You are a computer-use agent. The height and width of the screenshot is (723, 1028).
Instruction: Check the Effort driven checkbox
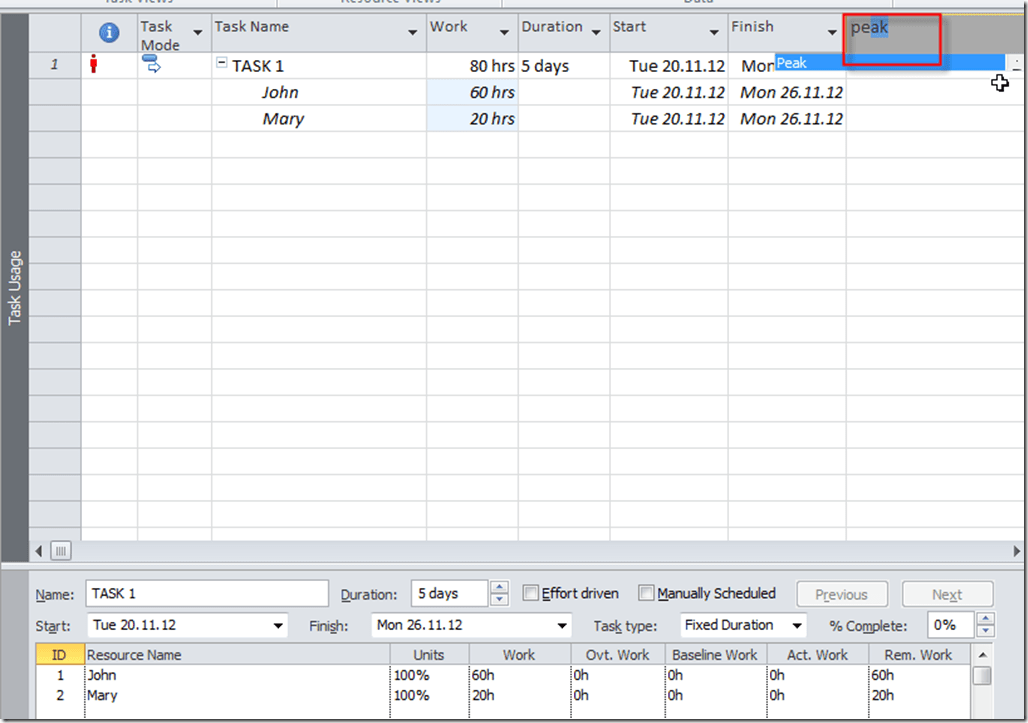coord(531,594)
